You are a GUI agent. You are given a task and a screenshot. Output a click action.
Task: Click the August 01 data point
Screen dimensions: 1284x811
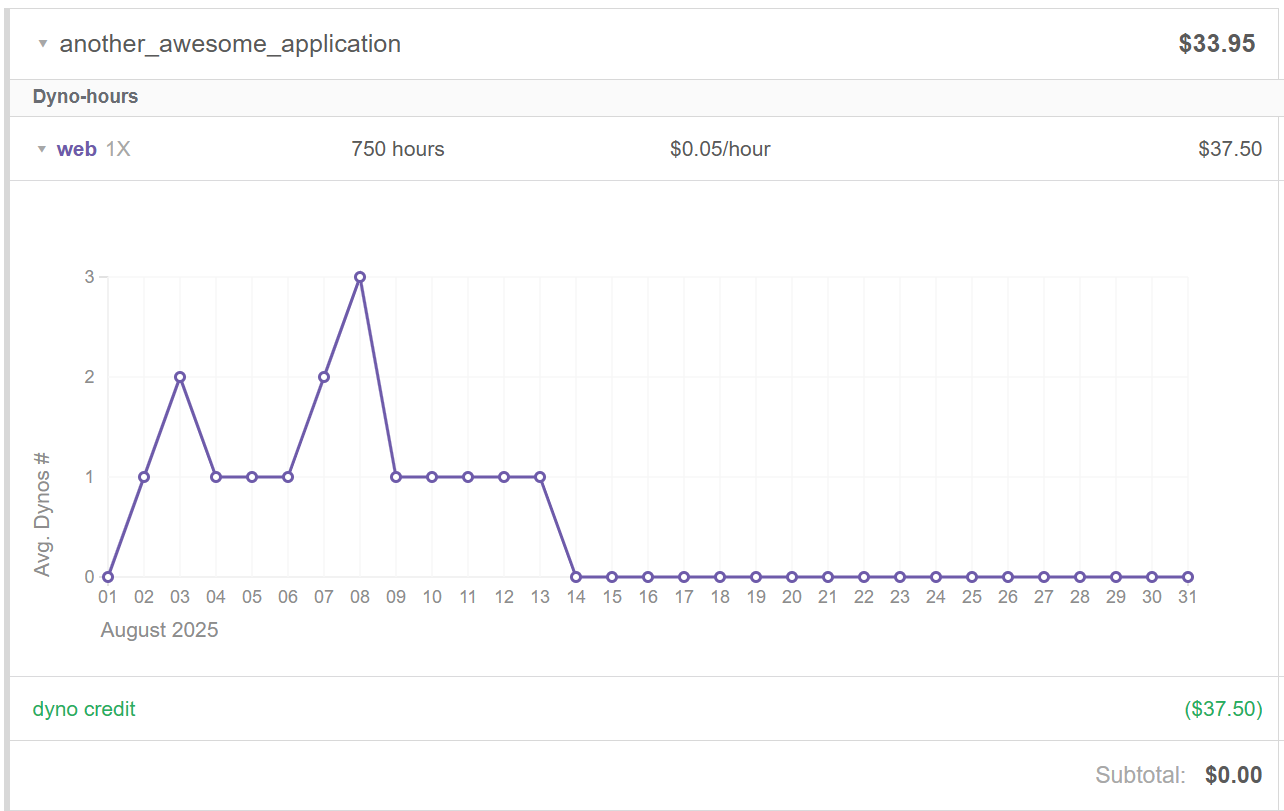click(x=108, y=577)
